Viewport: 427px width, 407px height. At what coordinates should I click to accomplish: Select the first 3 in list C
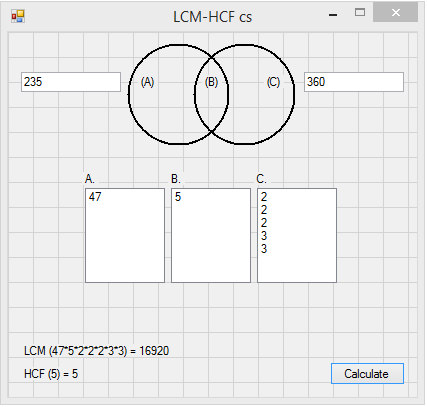point(297,236)
